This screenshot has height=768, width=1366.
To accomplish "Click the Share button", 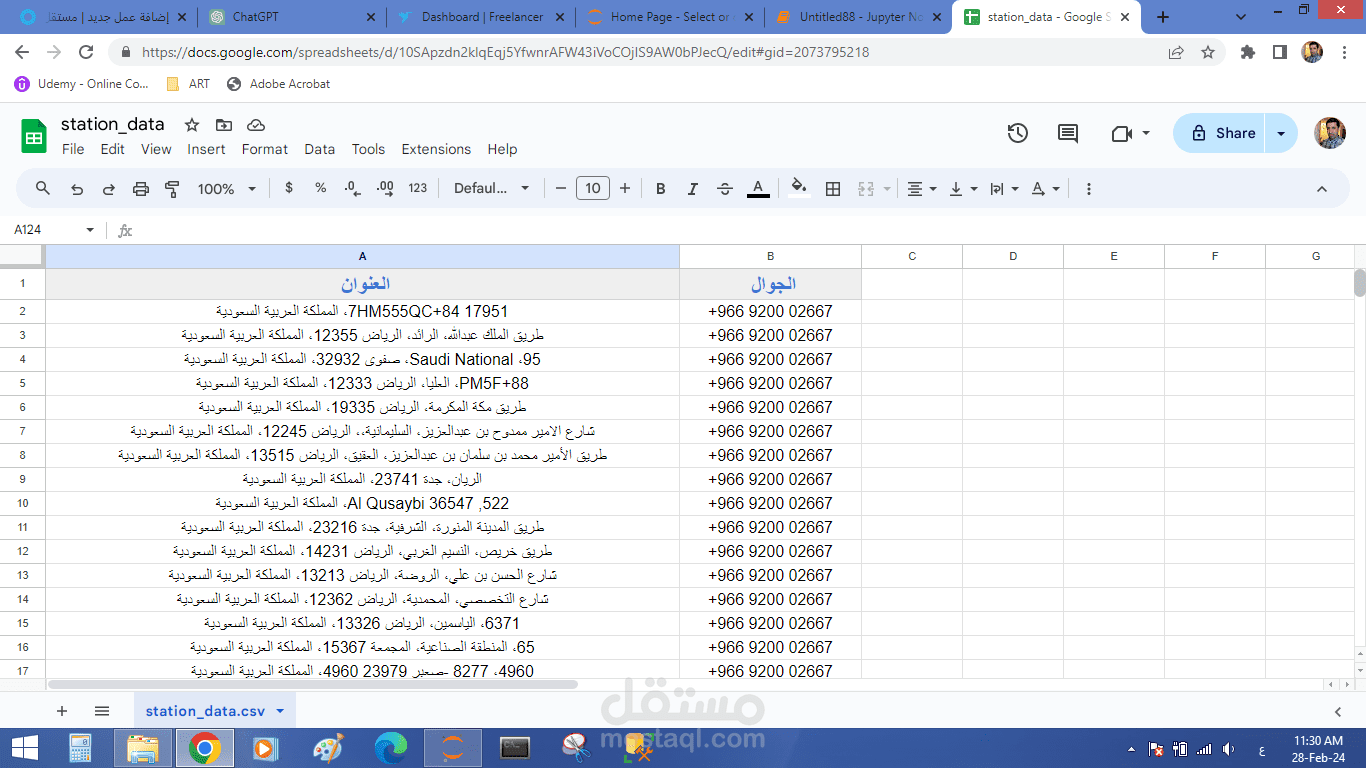I will pyautogui.click(x=1219, y=133).
